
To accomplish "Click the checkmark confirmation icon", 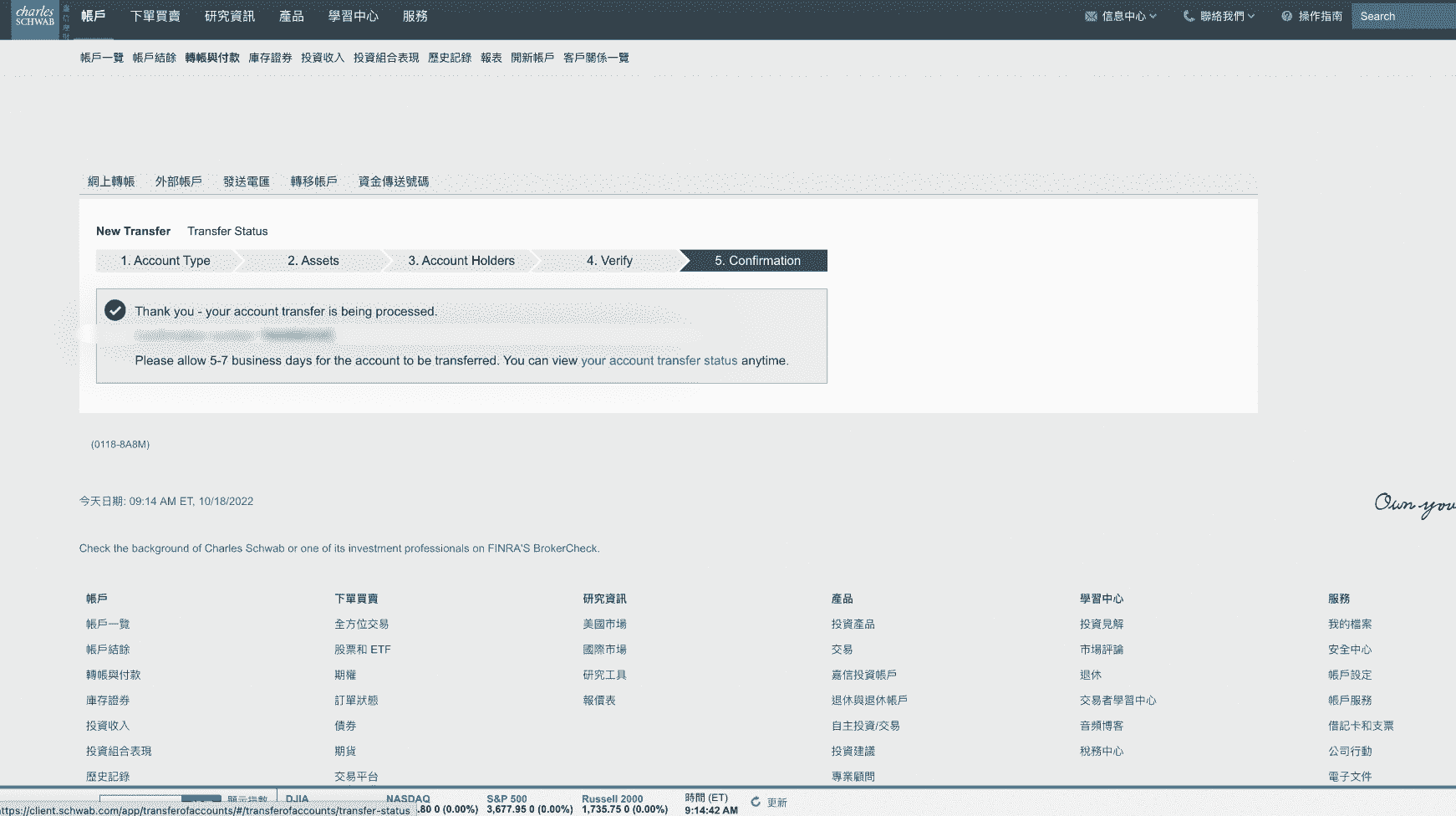I will point(115,310).
